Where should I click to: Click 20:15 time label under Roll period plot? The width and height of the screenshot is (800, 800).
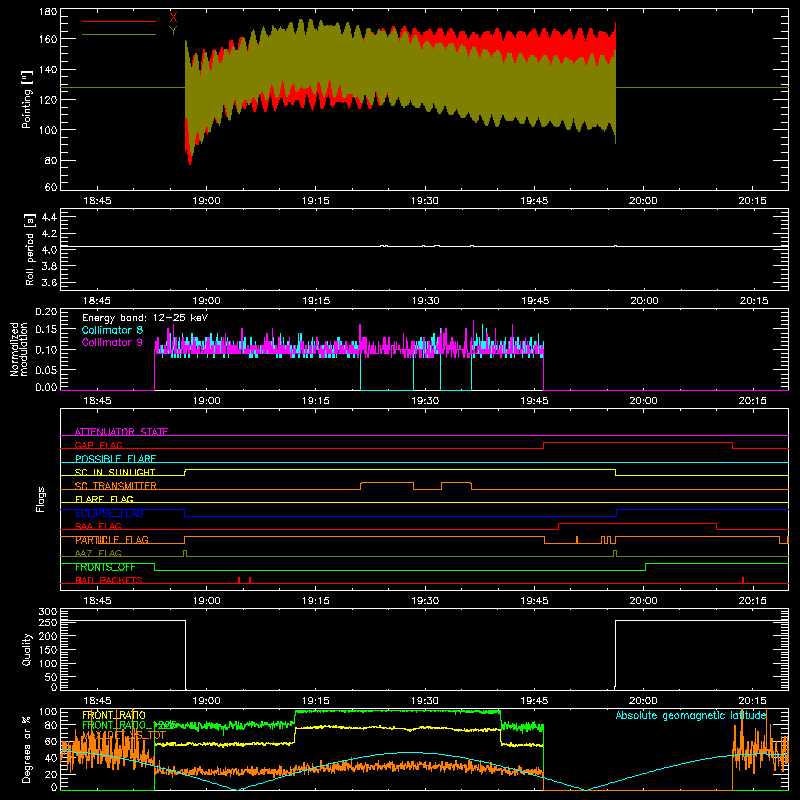[x=754, y=301]
